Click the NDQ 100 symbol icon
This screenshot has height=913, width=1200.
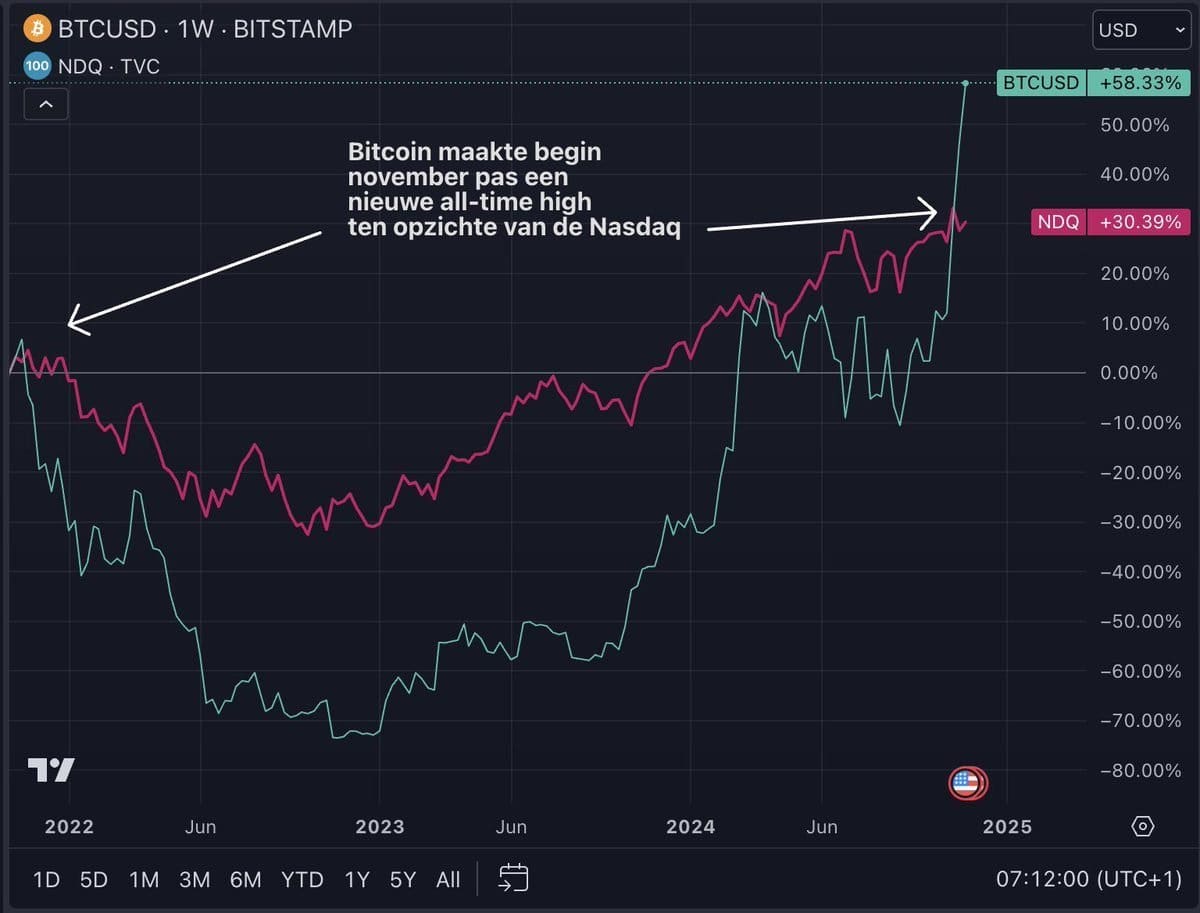coord(37,67)
